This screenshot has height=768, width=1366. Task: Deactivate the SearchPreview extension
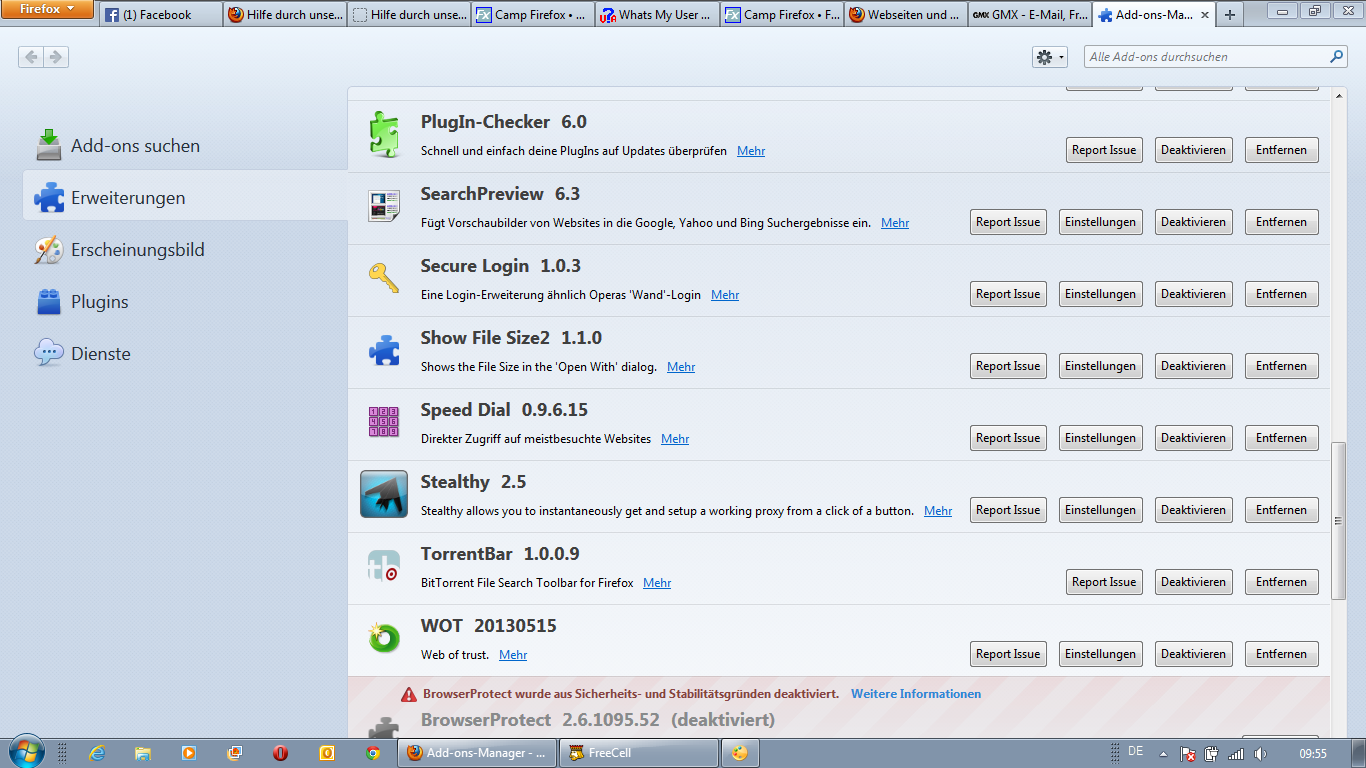click(x=1193, y=222)
